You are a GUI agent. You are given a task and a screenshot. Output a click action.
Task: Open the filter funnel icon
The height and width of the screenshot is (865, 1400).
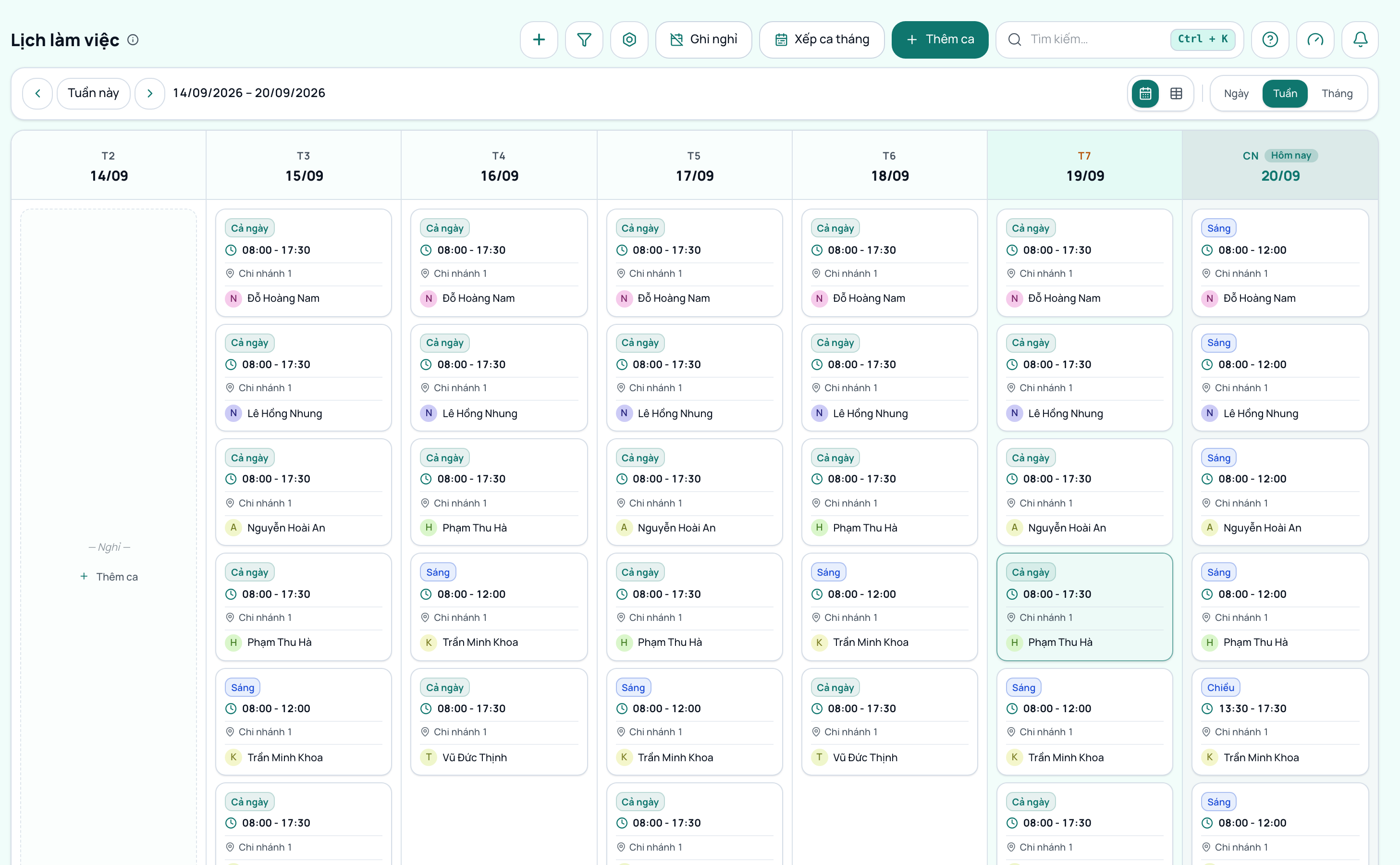click(584, 39)
